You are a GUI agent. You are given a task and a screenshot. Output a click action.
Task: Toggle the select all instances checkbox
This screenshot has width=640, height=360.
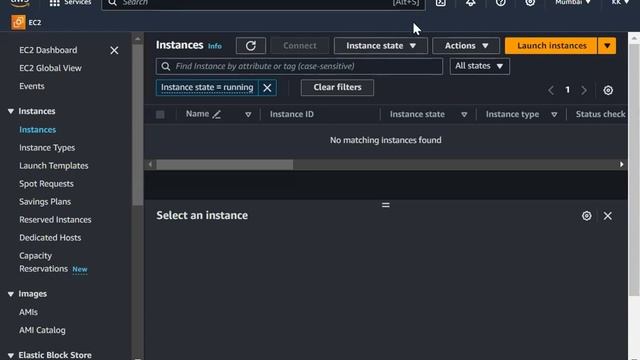click(x=160, y=115)
